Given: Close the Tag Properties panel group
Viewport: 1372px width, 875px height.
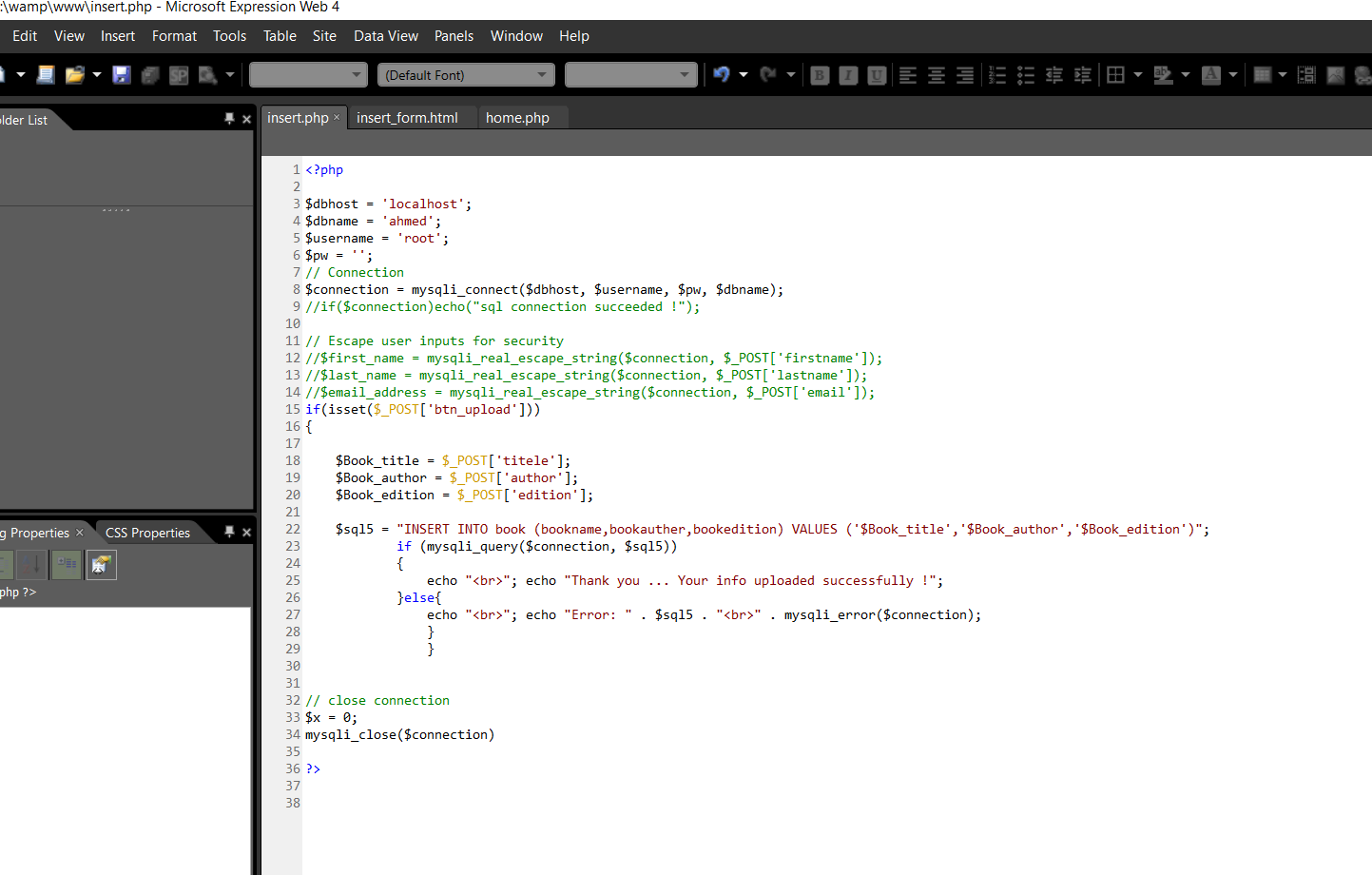Looking at the screenshot, I should coord(246,533).
